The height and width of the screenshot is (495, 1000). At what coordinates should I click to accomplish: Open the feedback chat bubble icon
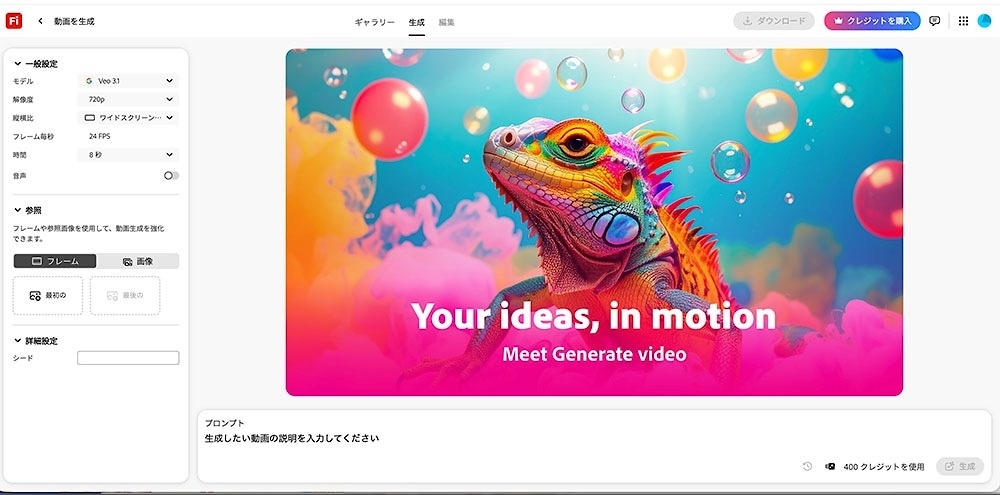[x=934, y=21]
